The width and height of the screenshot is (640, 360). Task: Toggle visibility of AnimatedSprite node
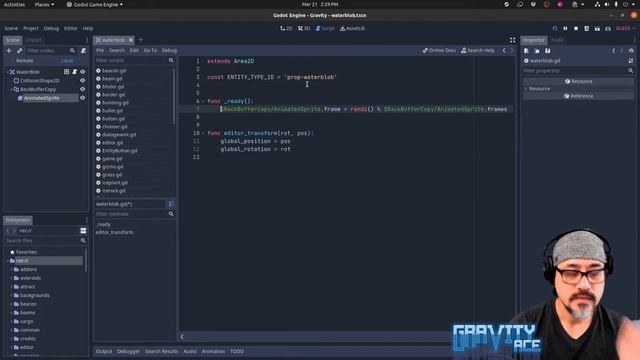click(x=82, y=98)
